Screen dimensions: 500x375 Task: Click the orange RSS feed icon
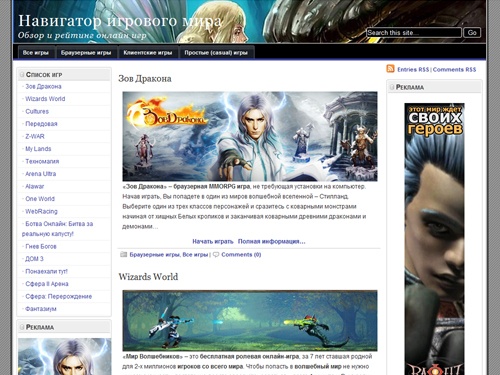[390, 69]
